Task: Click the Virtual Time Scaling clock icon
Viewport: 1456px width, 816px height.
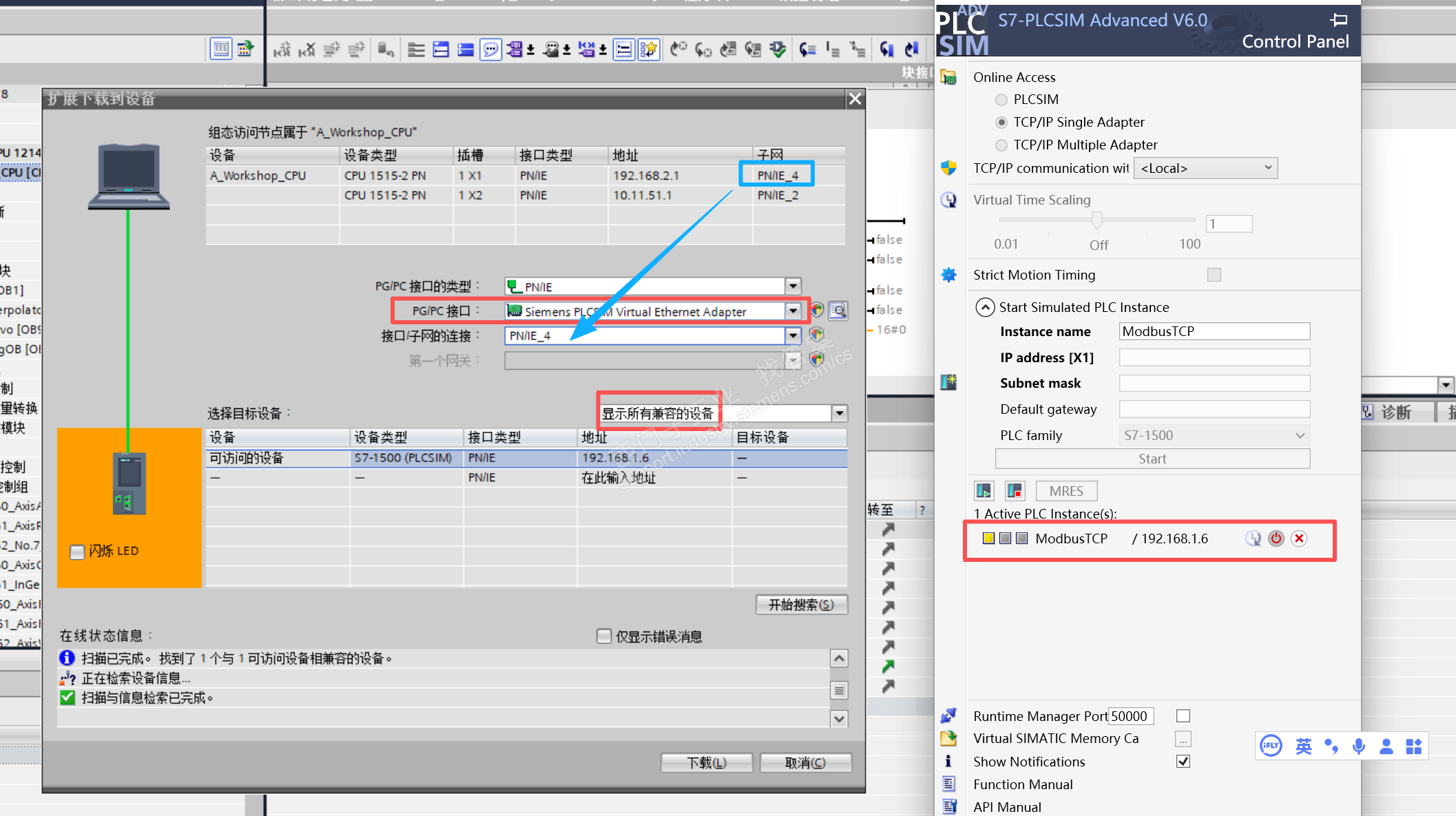Action: (948, 200)
